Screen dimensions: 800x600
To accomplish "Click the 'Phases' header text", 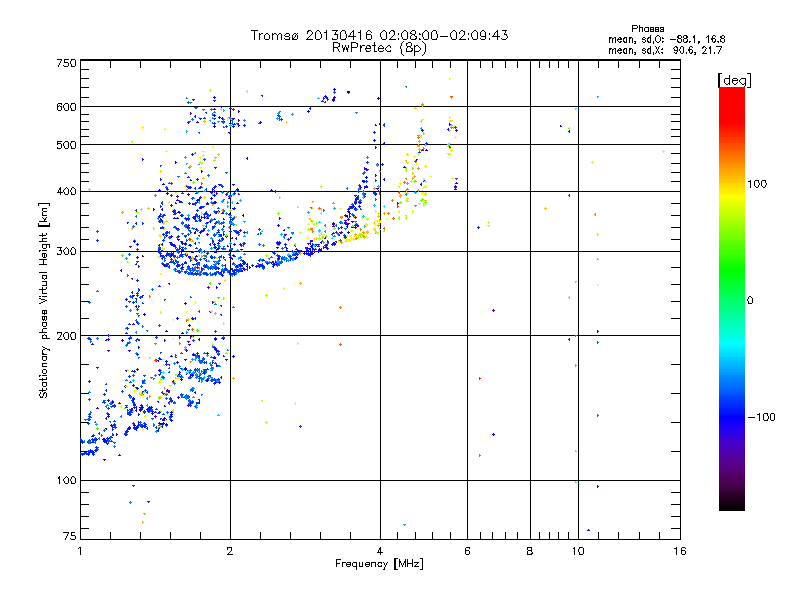I will [647, 29].
